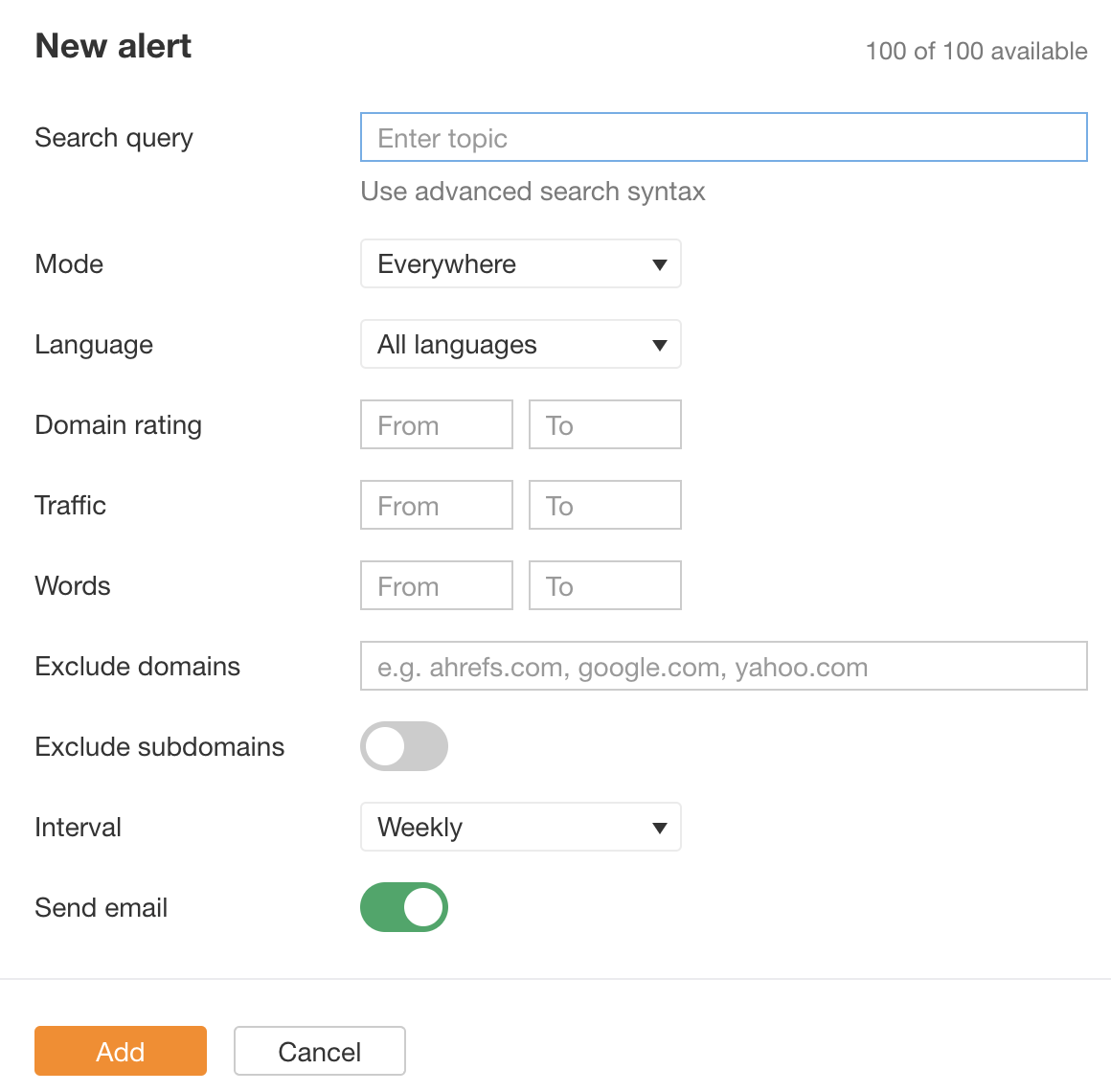This screenshot has width=1111, height=1092.
Task: Click the Mode dropdown arrow icon
Action: [661, 263]
